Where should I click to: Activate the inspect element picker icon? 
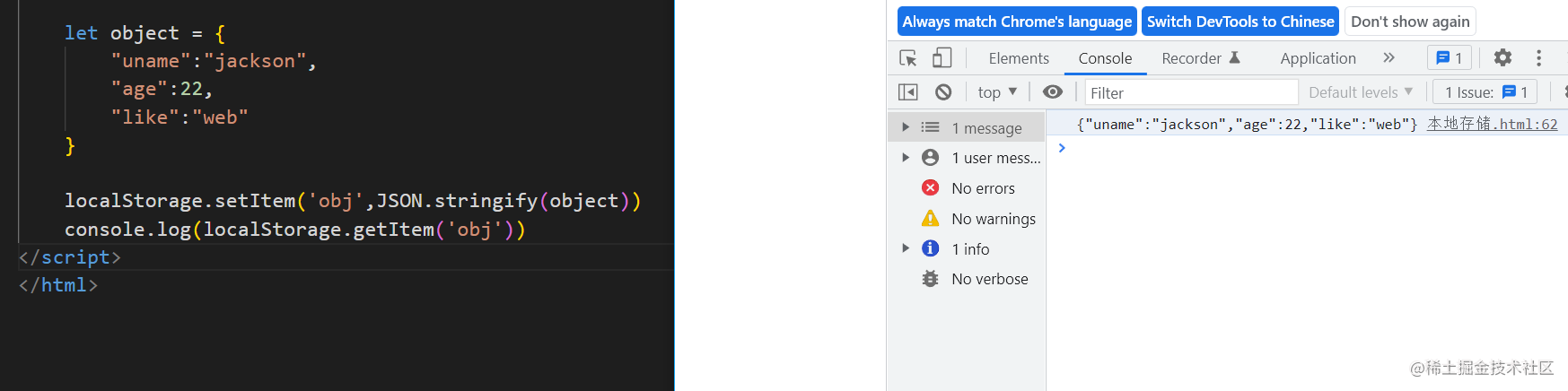coord(908,58)
